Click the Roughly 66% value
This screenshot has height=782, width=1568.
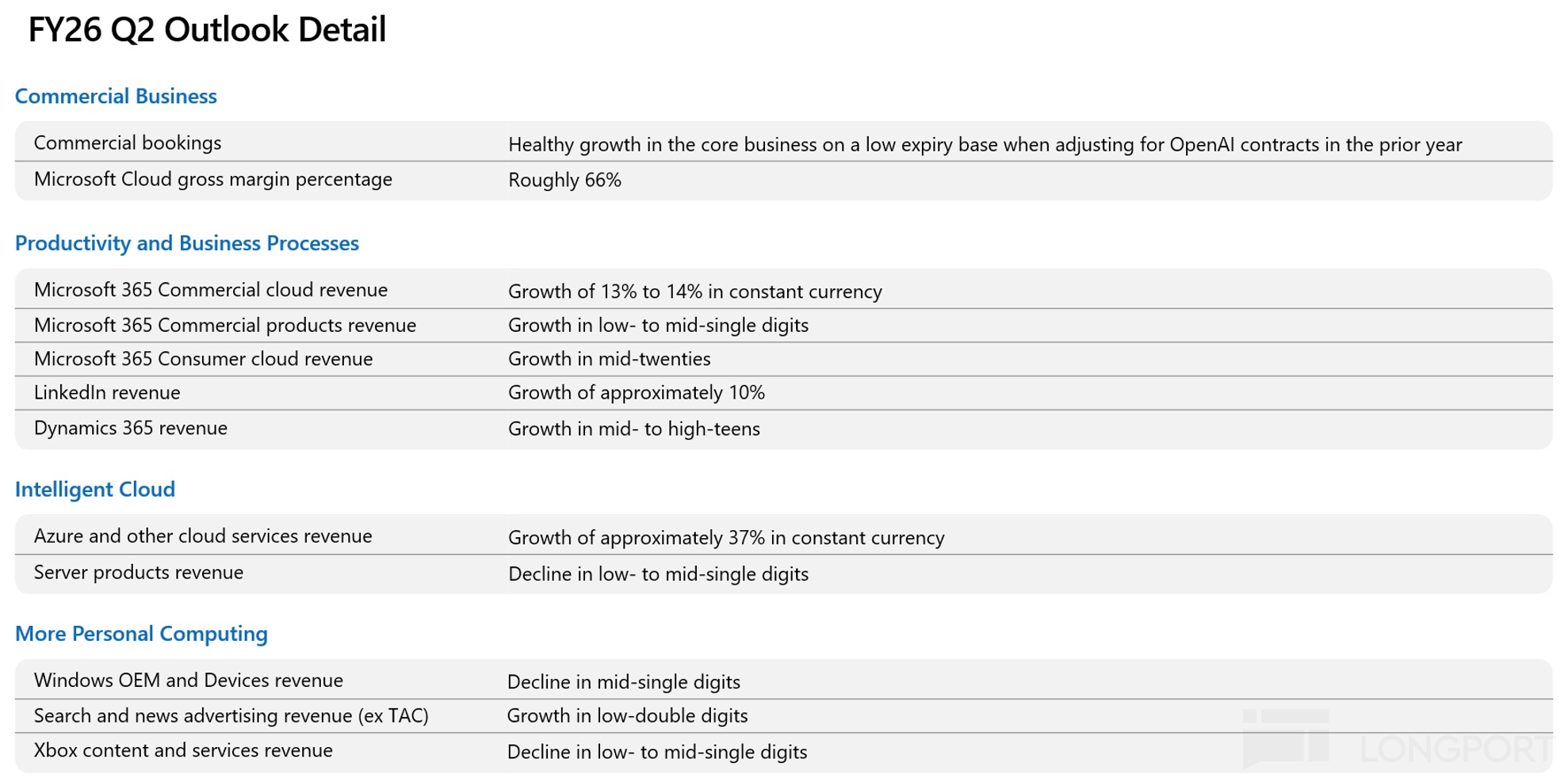click(x=564, y=181)
